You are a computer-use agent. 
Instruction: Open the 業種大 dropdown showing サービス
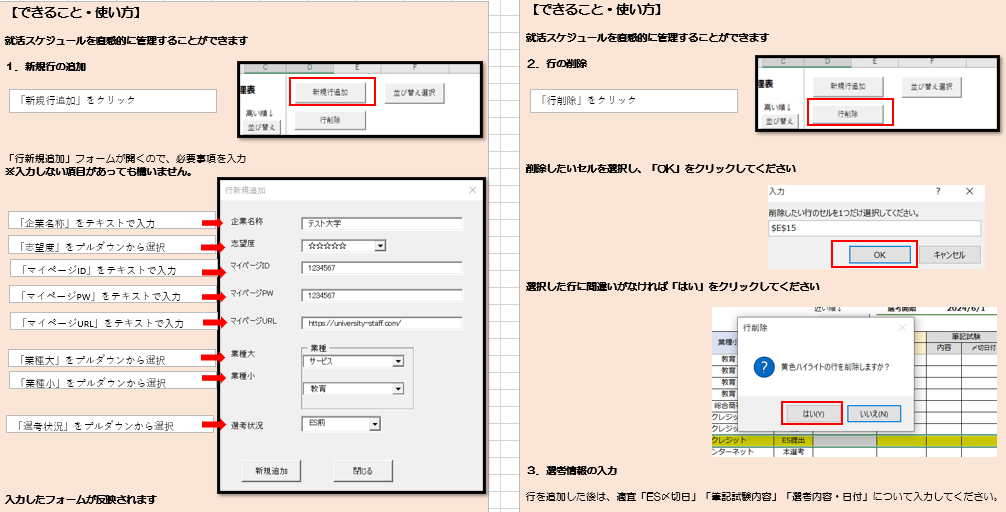coord(398,361)
